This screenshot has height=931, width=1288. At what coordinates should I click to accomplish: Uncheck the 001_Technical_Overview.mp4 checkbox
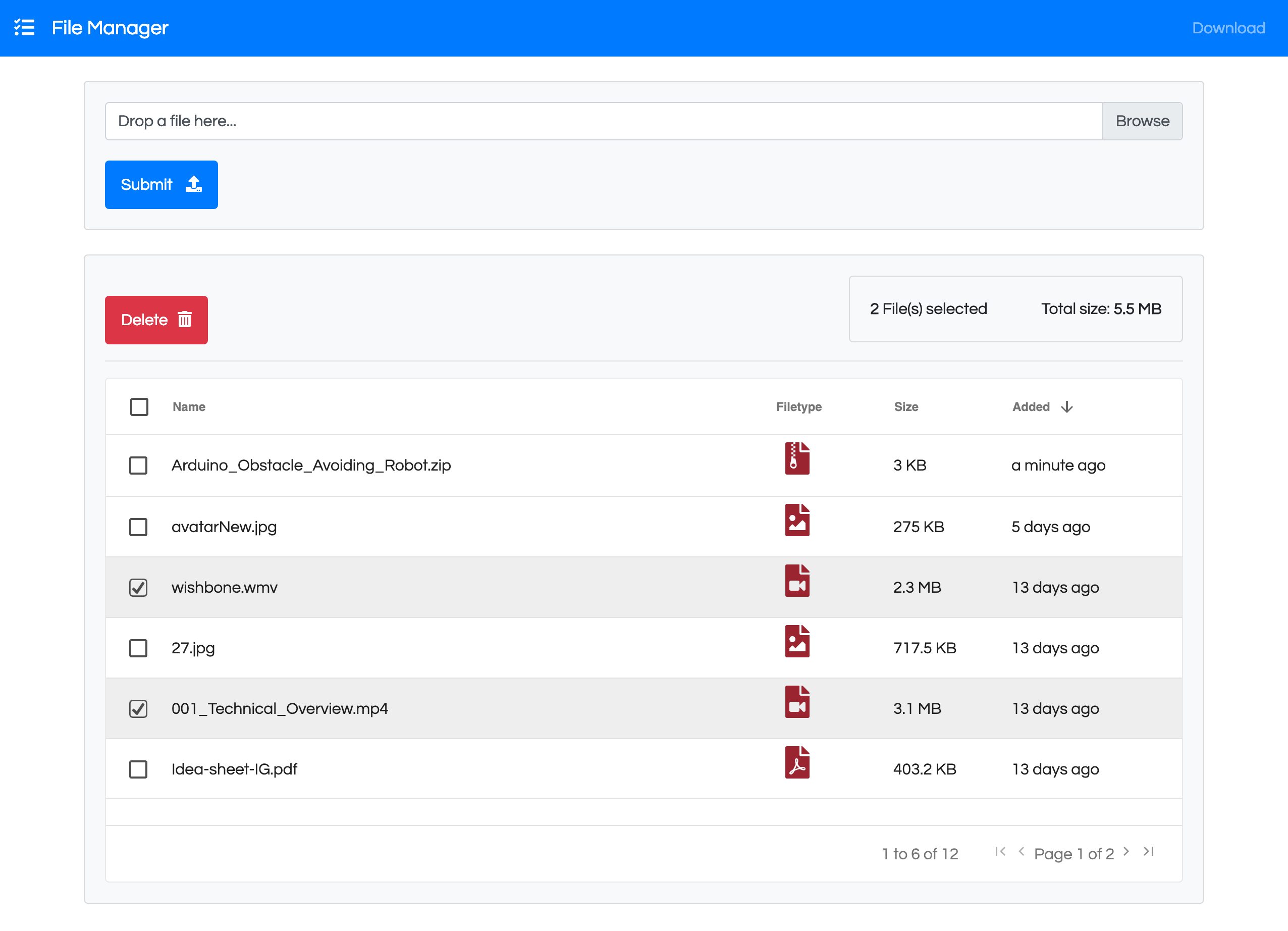click(x=138, y=708)
